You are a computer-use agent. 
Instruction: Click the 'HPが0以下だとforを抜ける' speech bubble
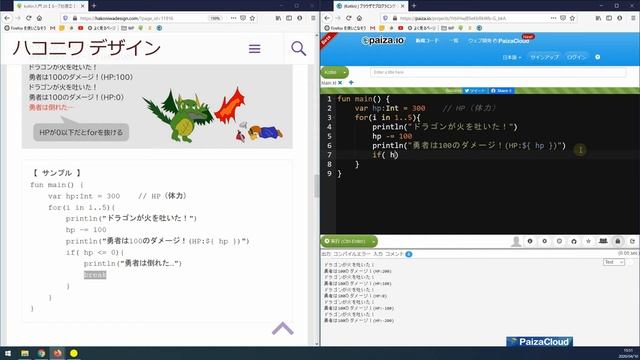(81, 132)
